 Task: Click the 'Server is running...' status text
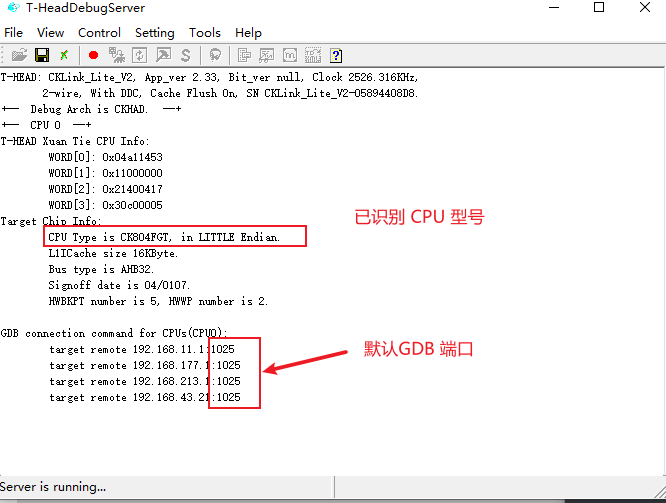tap(53, 487)
